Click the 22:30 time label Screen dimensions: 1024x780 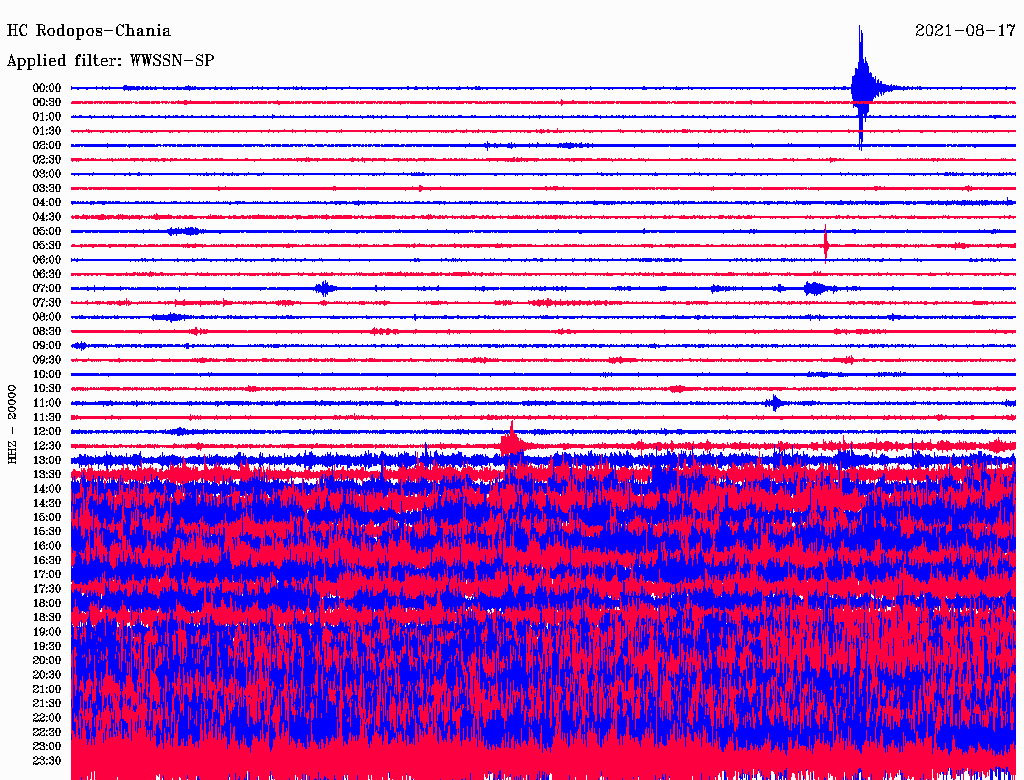[47, 732]
